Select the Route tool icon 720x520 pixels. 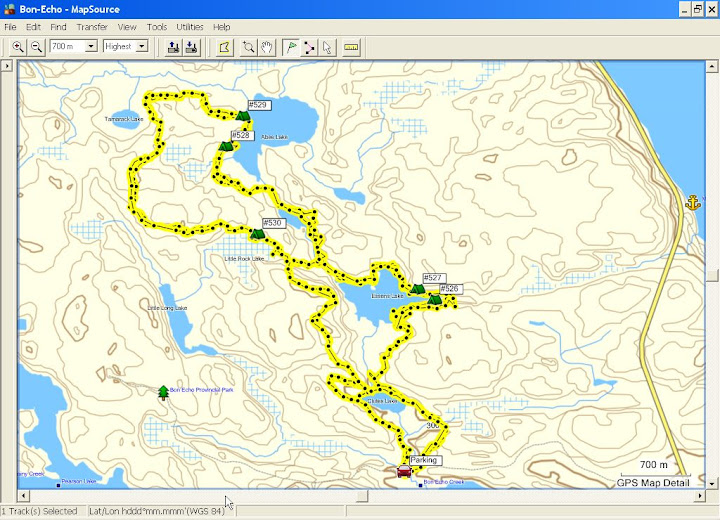[309, 47]
